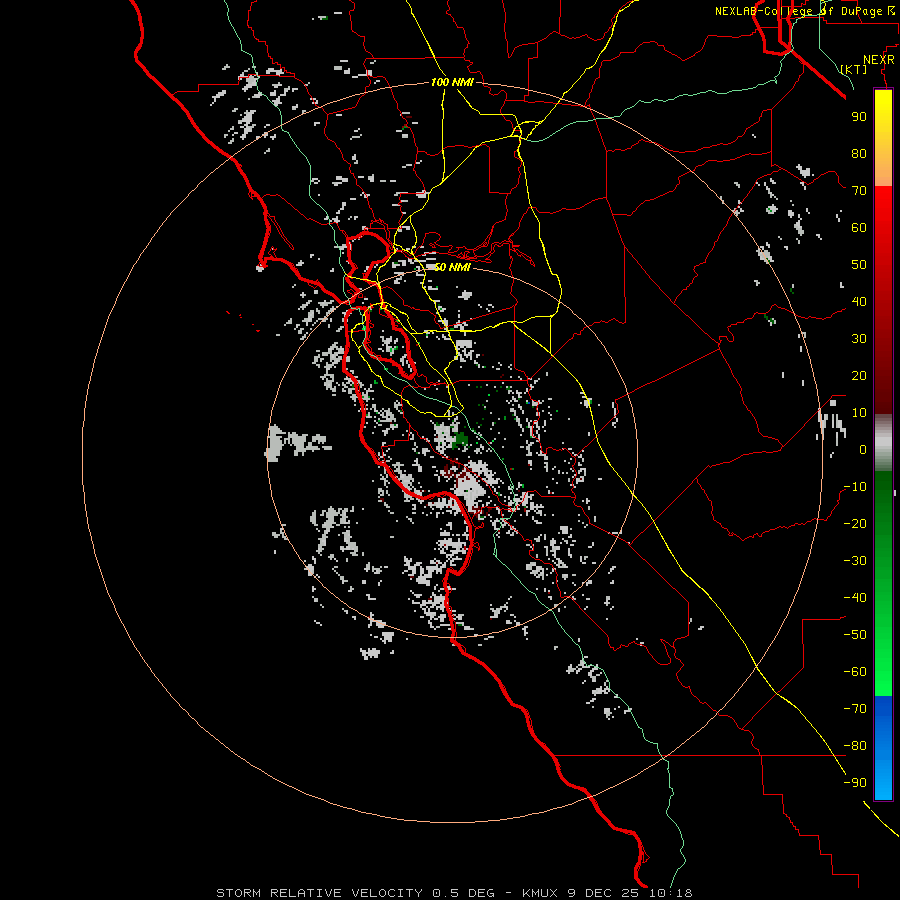The height and width of the screenshot is (900, 900).
Task: Click the 50 NMI range ring label
Action: tap(452, 267)
